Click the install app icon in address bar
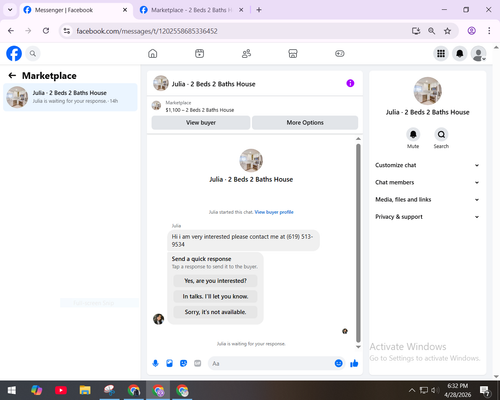 (x=416, y=31)
